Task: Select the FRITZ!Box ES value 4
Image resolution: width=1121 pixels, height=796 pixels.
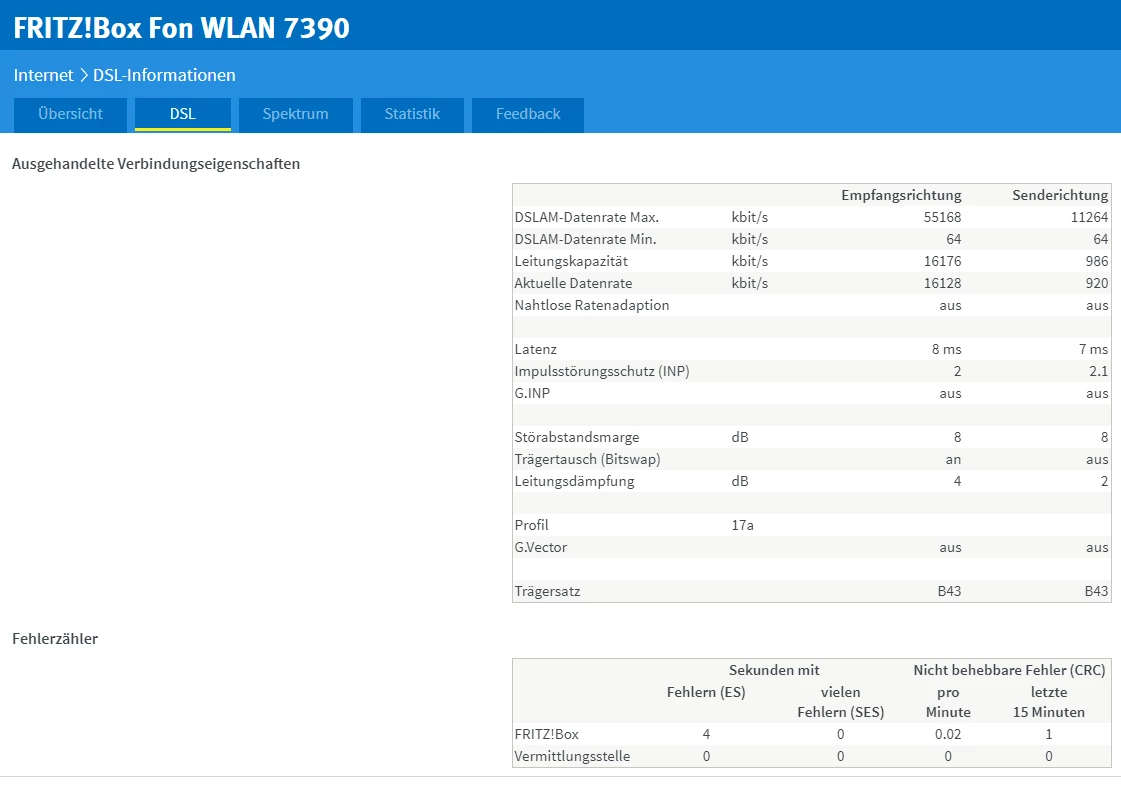Action: pos(706,734)
